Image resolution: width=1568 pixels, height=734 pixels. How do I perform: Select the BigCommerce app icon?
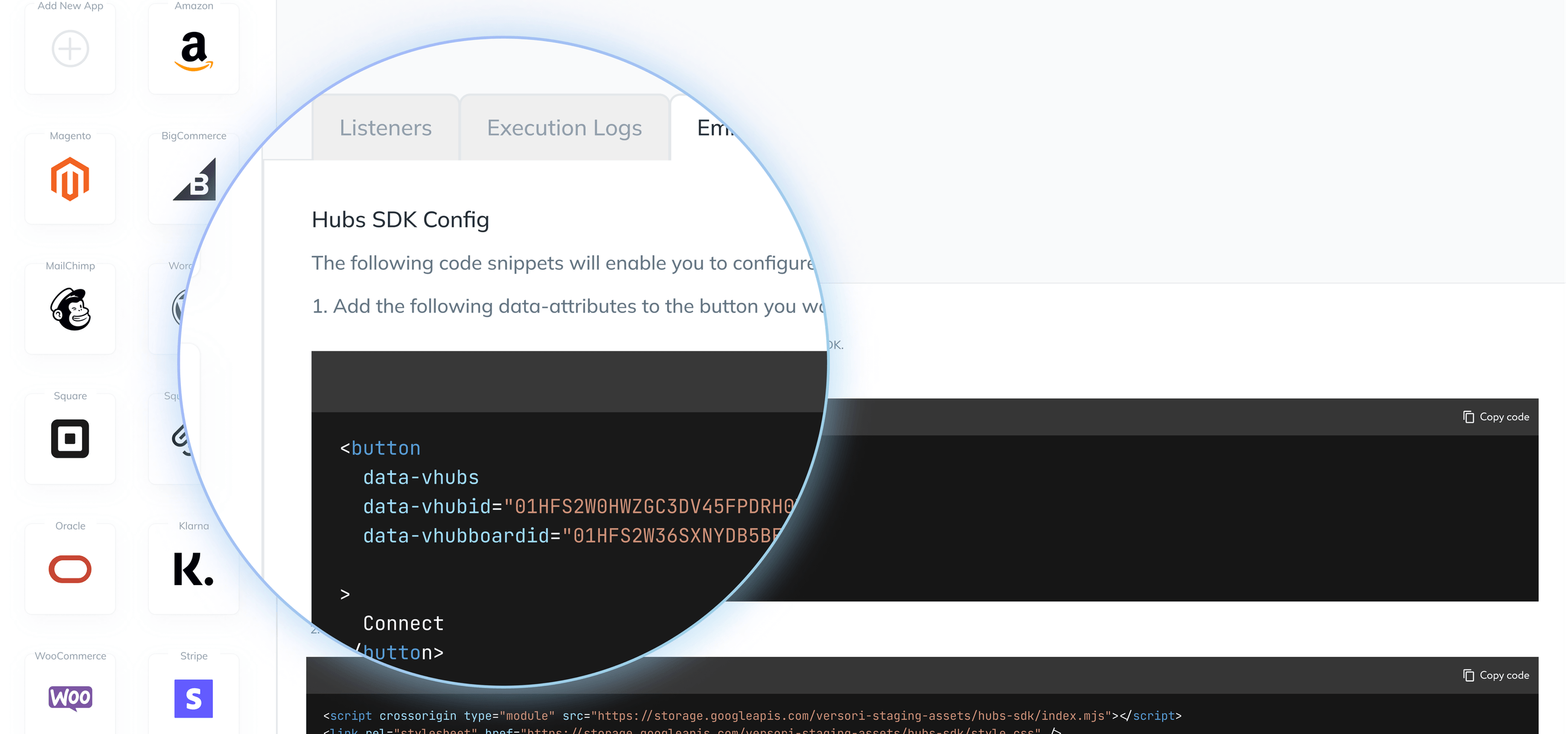tap(195, 181)
